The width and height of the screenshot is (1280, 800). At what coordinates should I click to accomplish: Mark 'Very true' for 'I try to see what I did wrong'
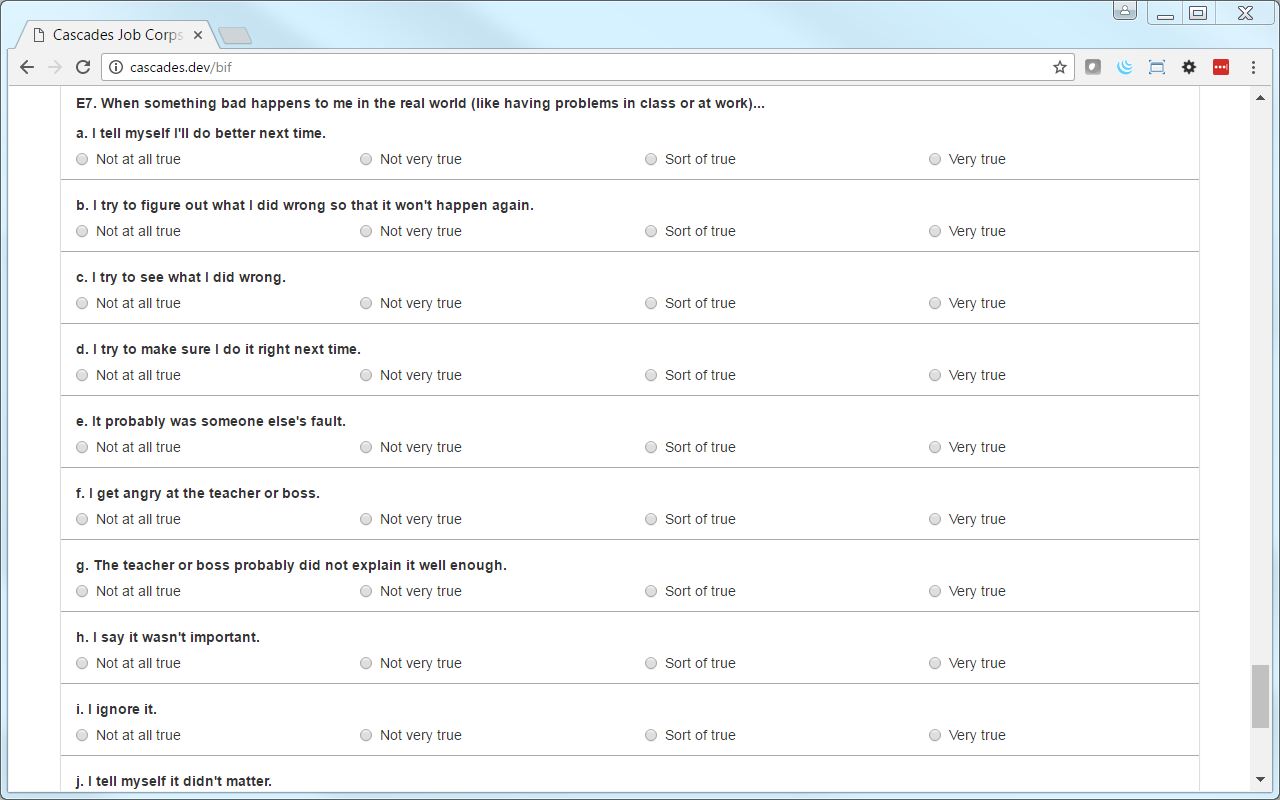[x=935, y=303]
